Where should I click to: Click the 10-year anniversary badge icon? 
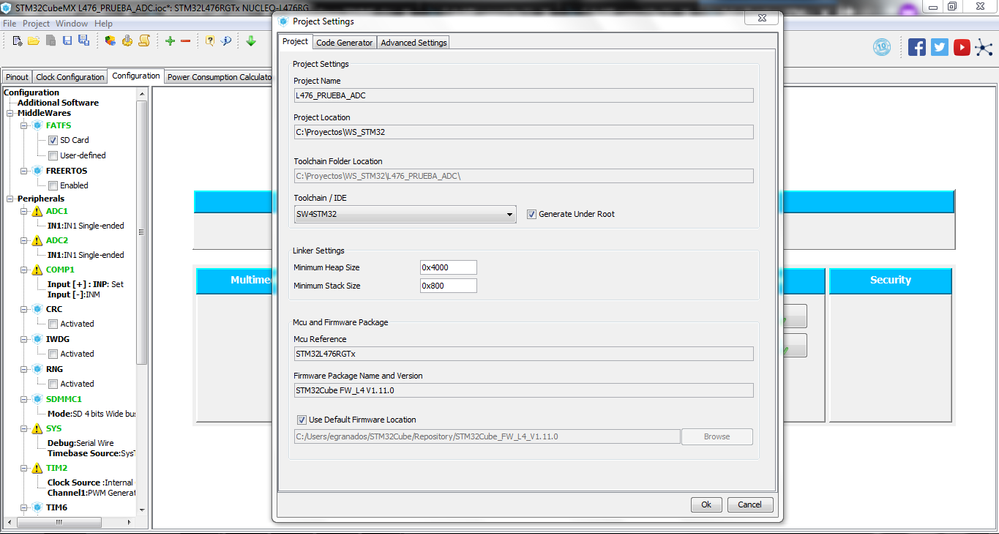pyautogui.click(x=882, y=47)
